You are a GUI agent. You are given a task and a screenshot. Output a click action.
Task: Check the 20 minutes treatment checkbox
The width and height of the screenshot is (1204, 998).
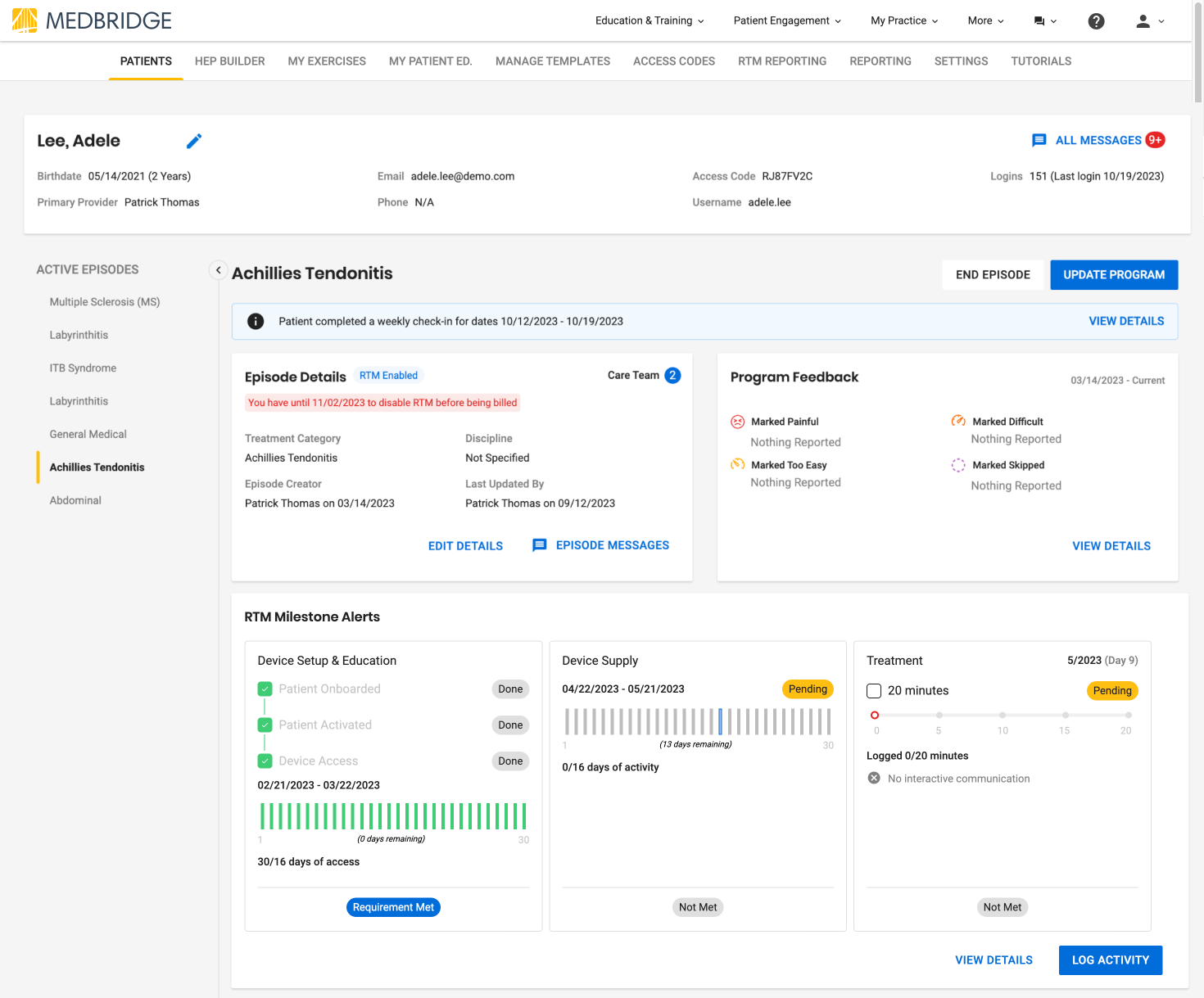(874, 691)
